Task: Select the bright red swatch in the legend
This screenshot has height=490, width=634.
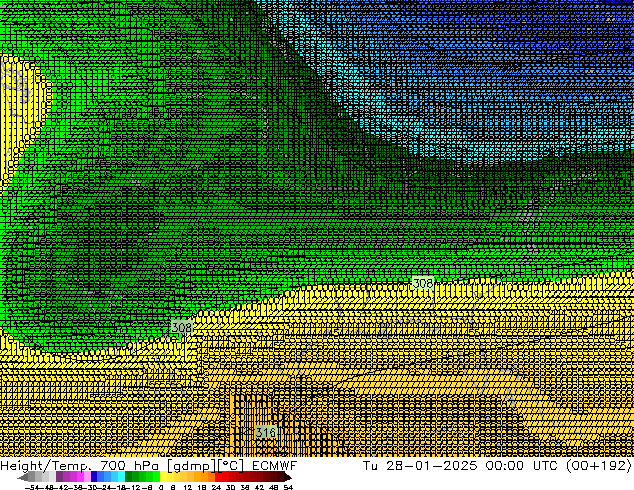Action: [218, 476]
